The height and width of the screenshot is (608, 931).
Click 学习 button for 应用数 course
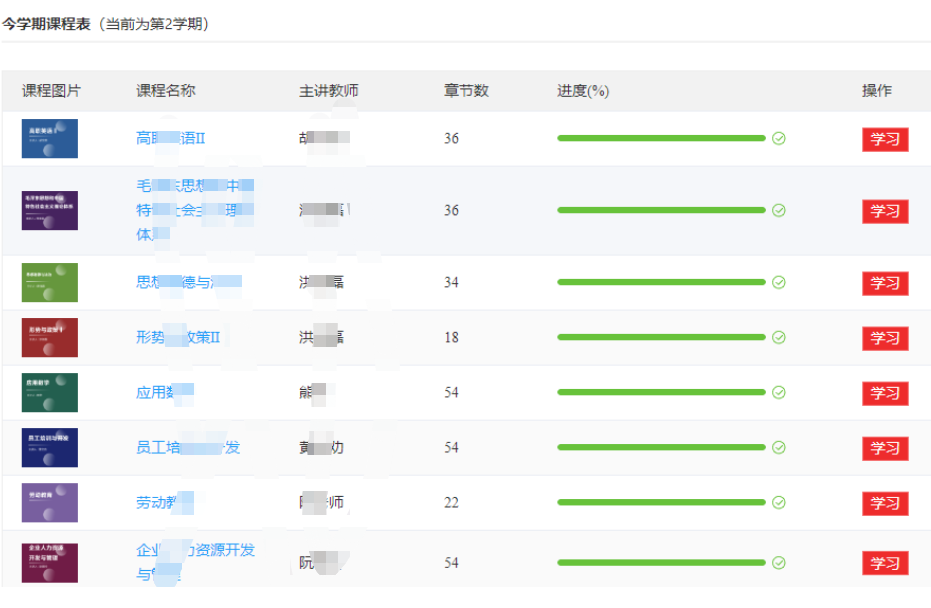[x=885, y=393]
